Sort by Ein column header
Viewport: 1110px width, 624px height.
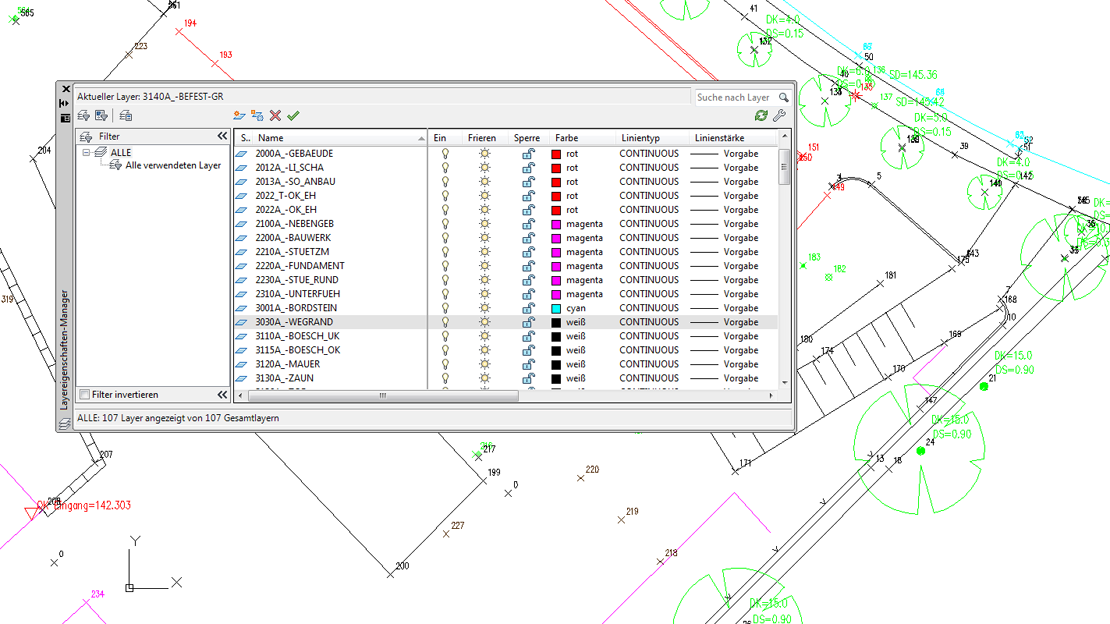click(445, 138)
